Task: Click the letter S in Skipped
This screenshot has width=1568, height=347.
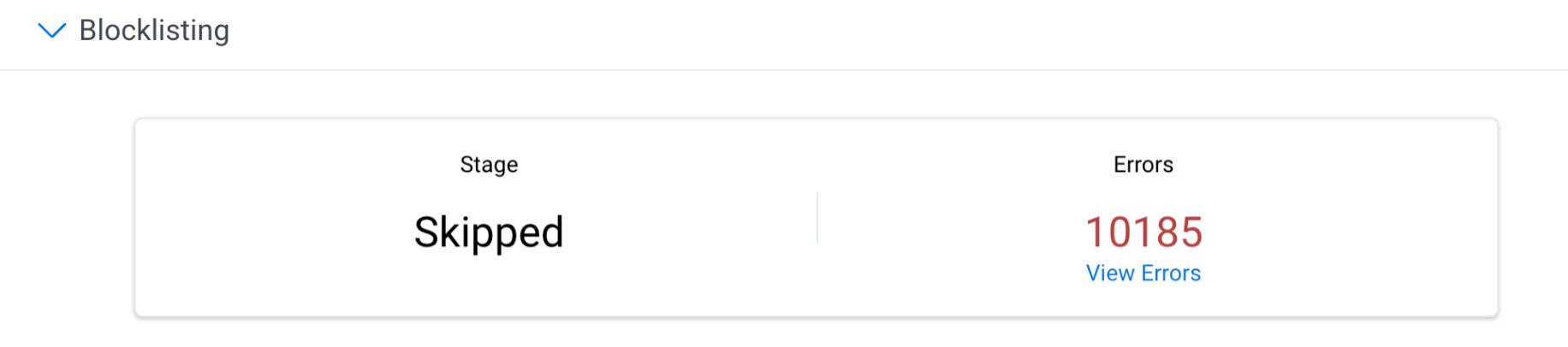Action: pos(427,232)
